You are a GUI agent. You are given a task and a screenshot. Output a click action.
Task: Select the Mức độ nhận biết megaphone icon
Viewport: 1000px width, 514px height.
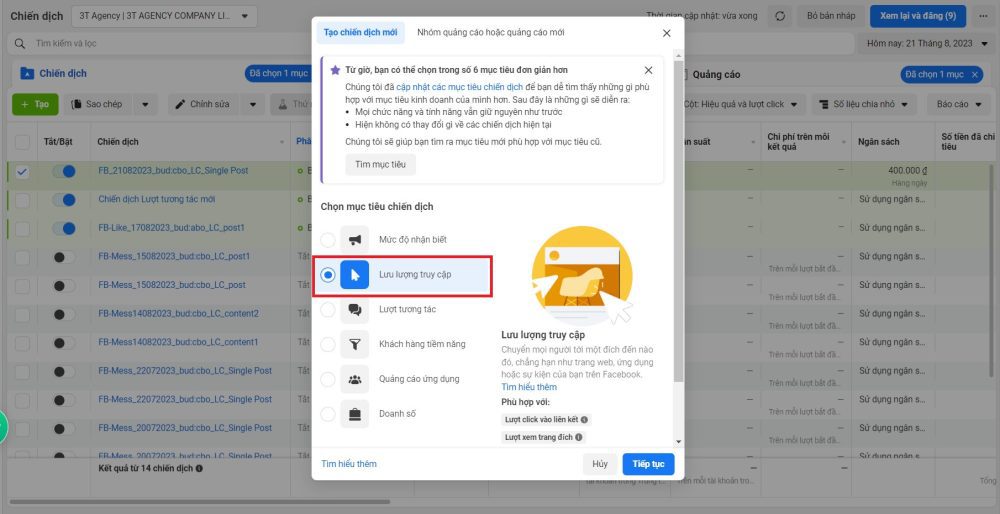(355, 240)
